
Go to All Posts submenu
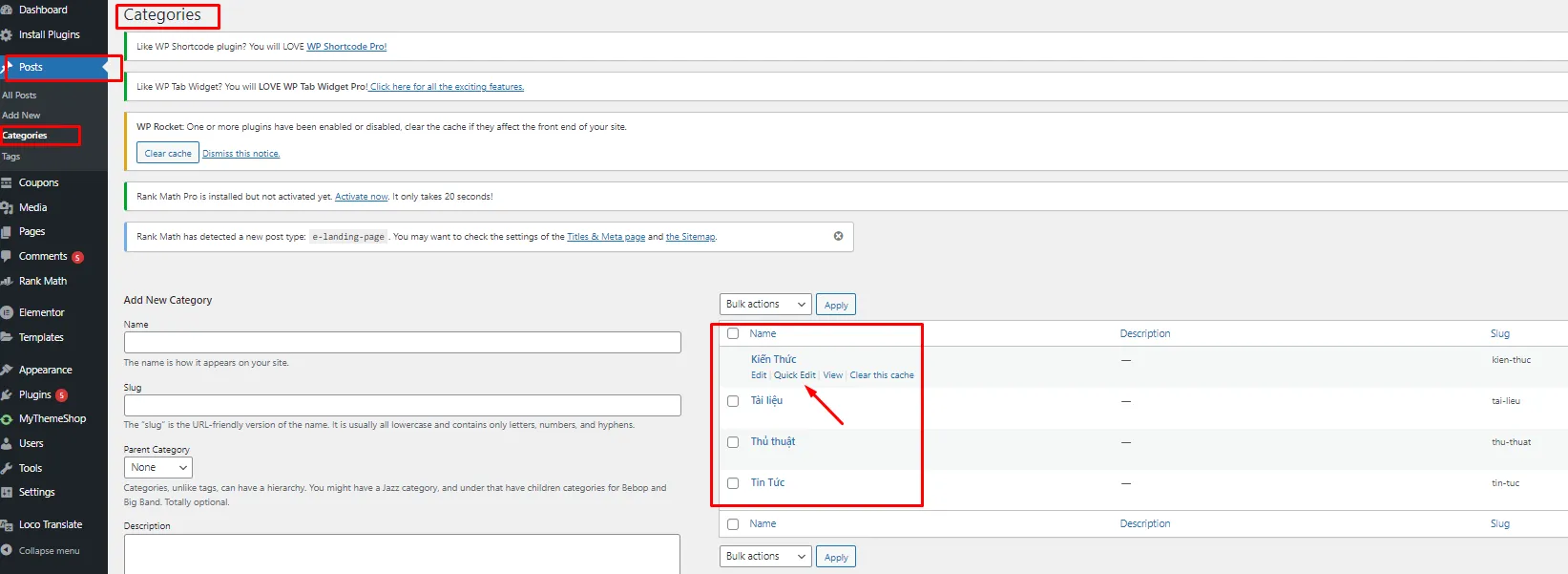coord(19,96)
